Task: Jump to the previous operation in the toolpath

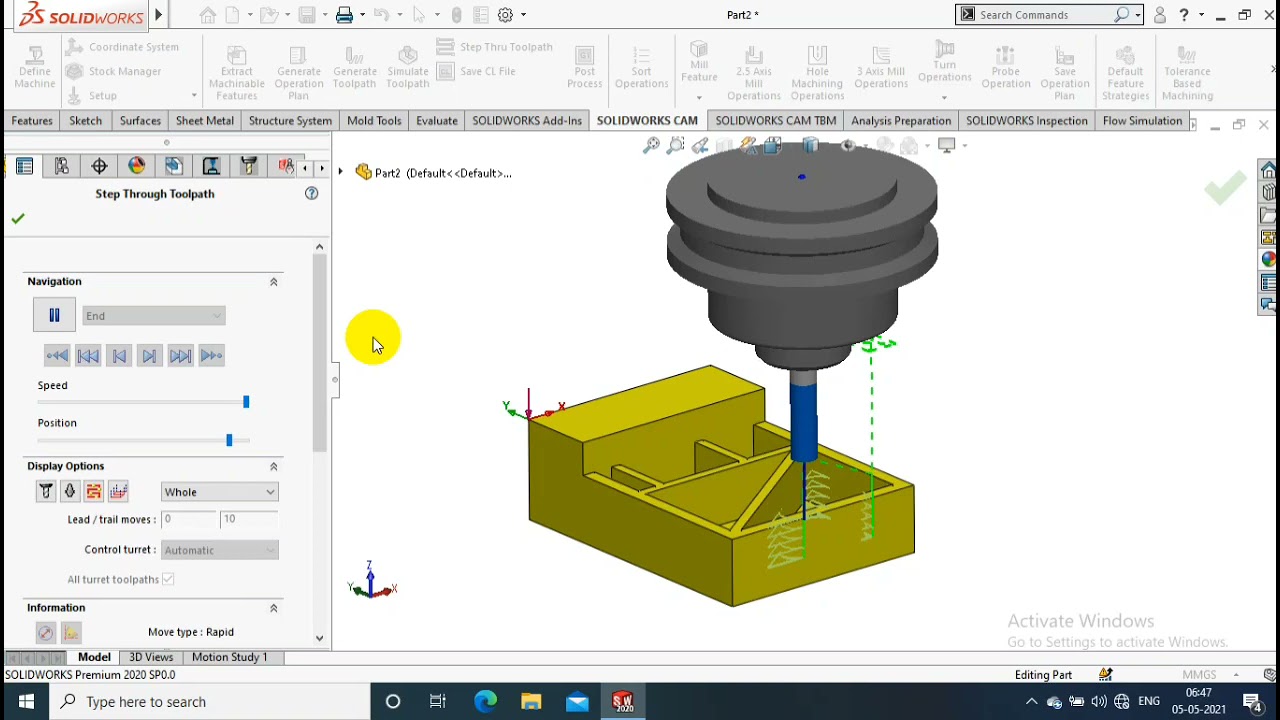Action: point(88,356)
